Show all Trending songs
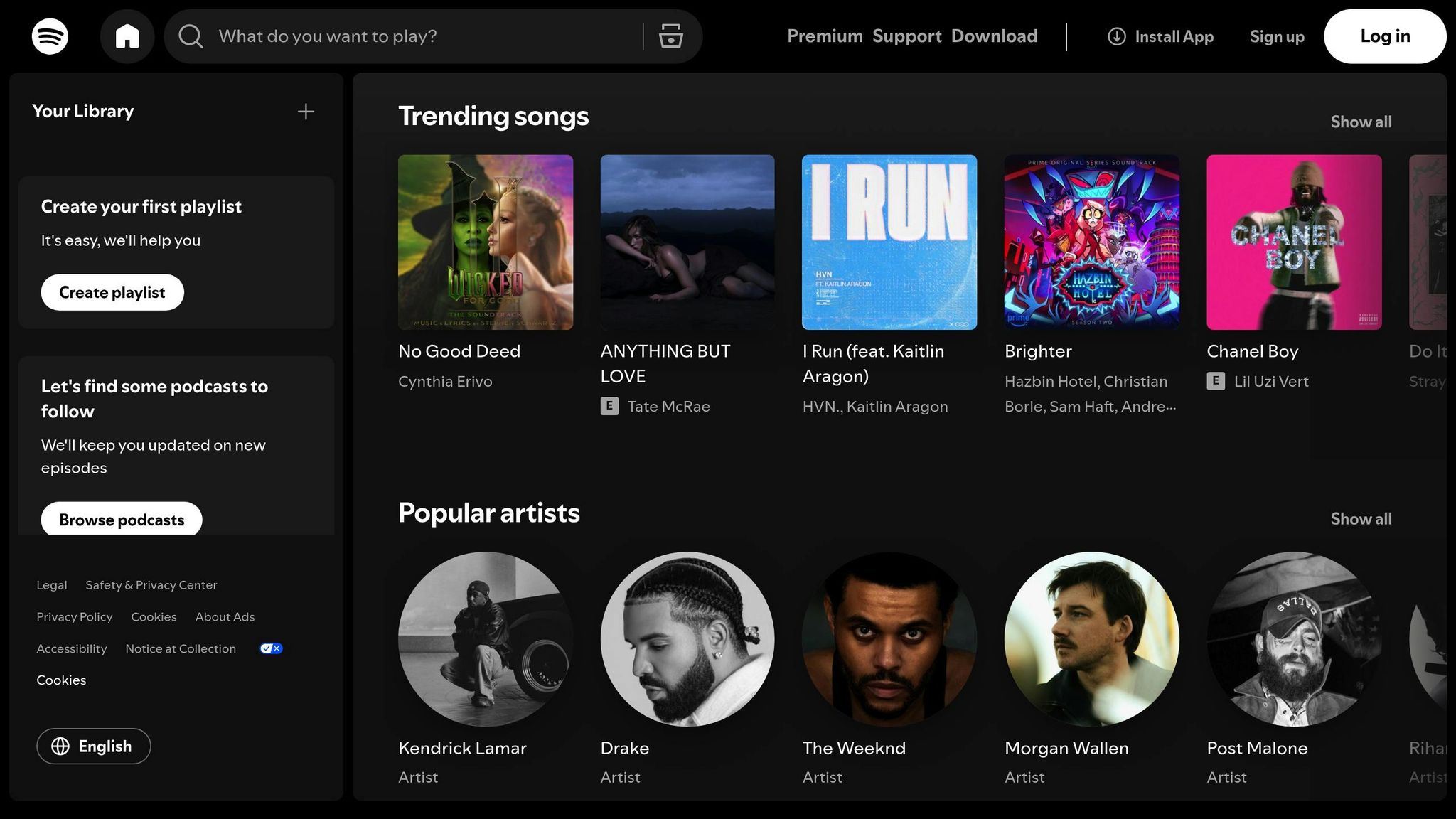1456x819 pixels. (1360, 122)
